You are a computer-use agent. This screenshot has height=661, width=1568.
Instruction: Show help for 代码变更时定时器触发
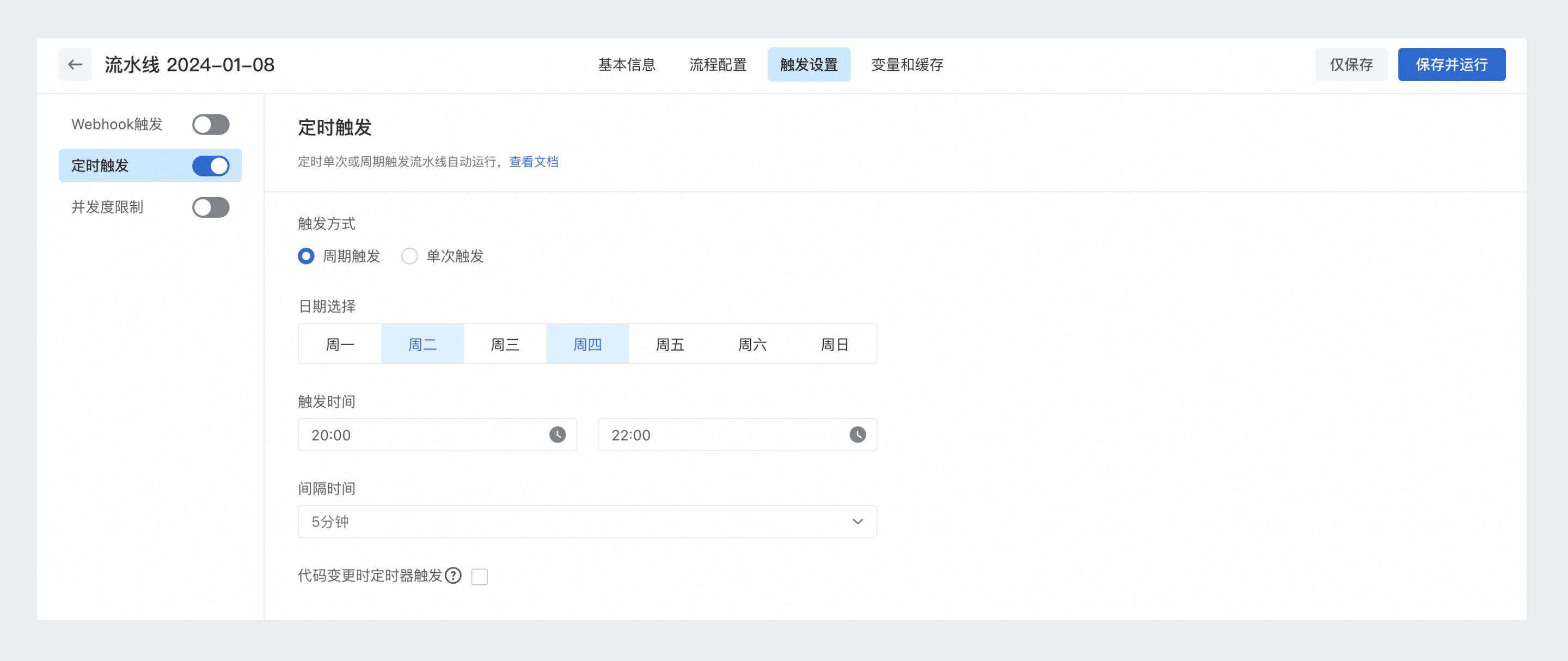pyautogui.click(x=453, y=576)
